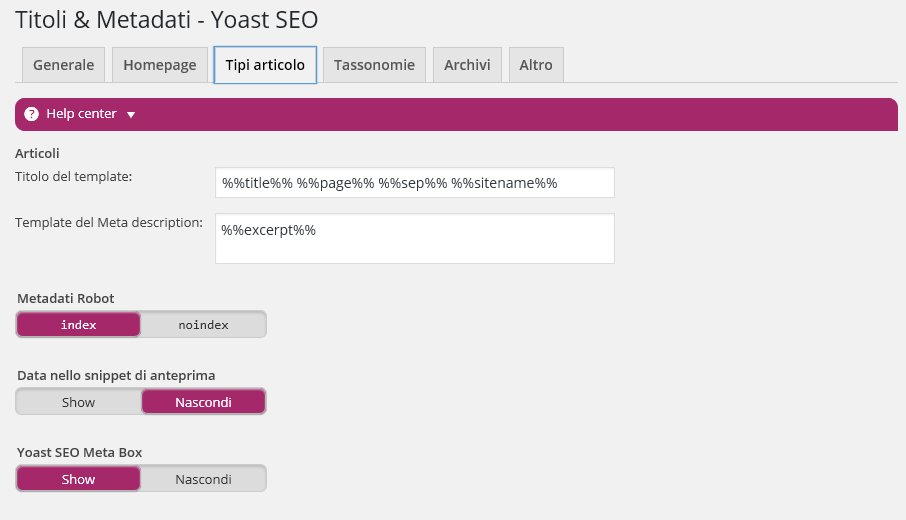Image resolution: width=906 pixels, height=520 pixels.
Task: Click the Metadati Robot heading
Action: point(65,298)
